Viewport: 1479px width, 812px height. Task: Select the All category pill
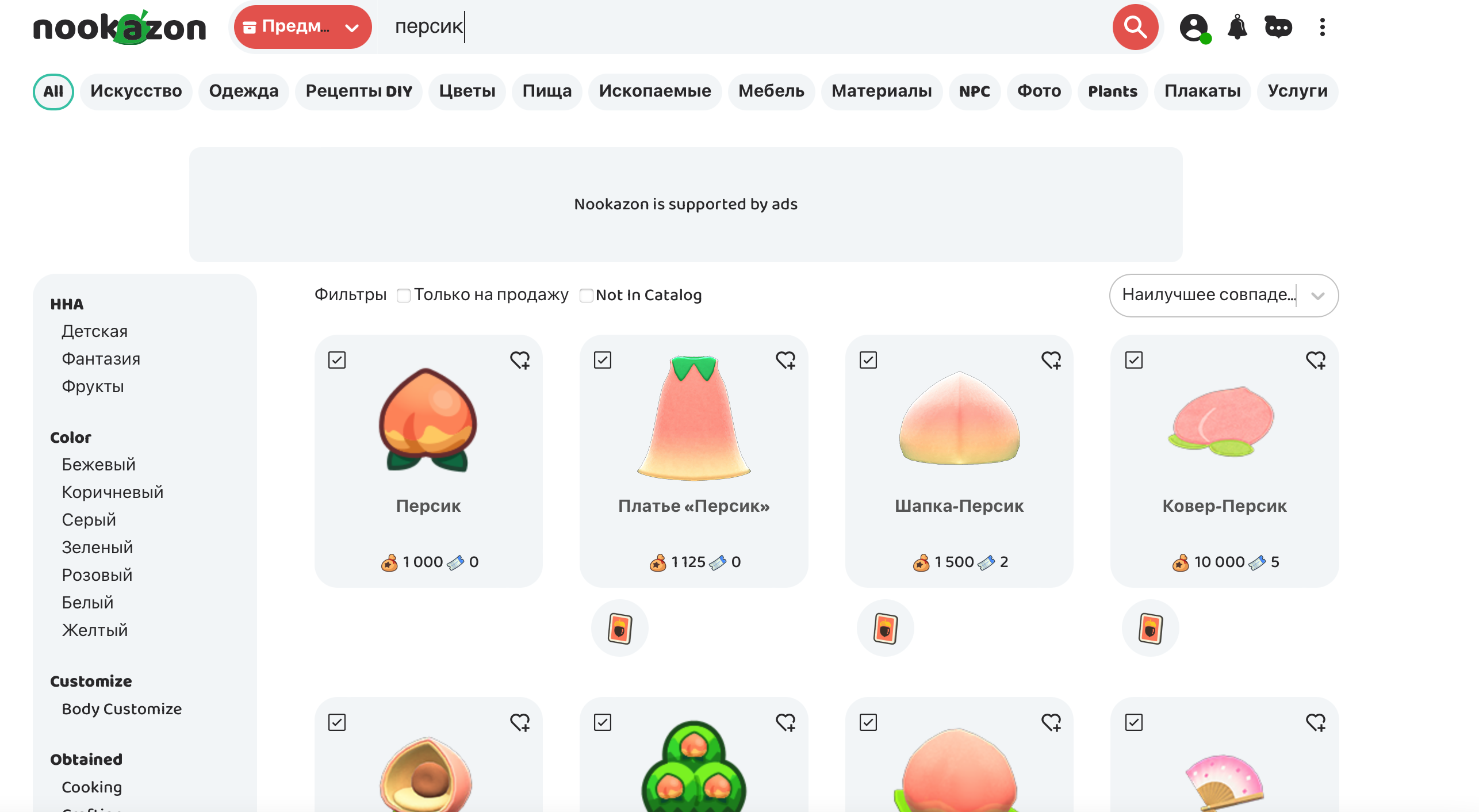pos(53,91)
